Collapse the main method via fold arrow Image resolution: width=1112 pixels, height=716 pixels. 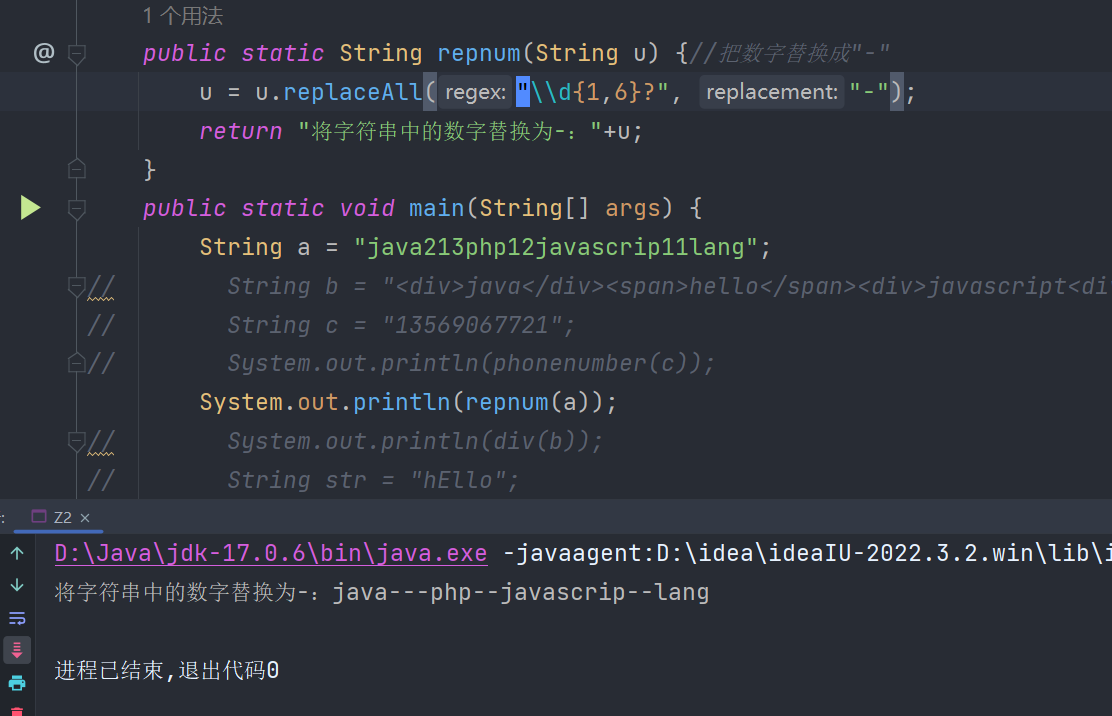point(76,207)
